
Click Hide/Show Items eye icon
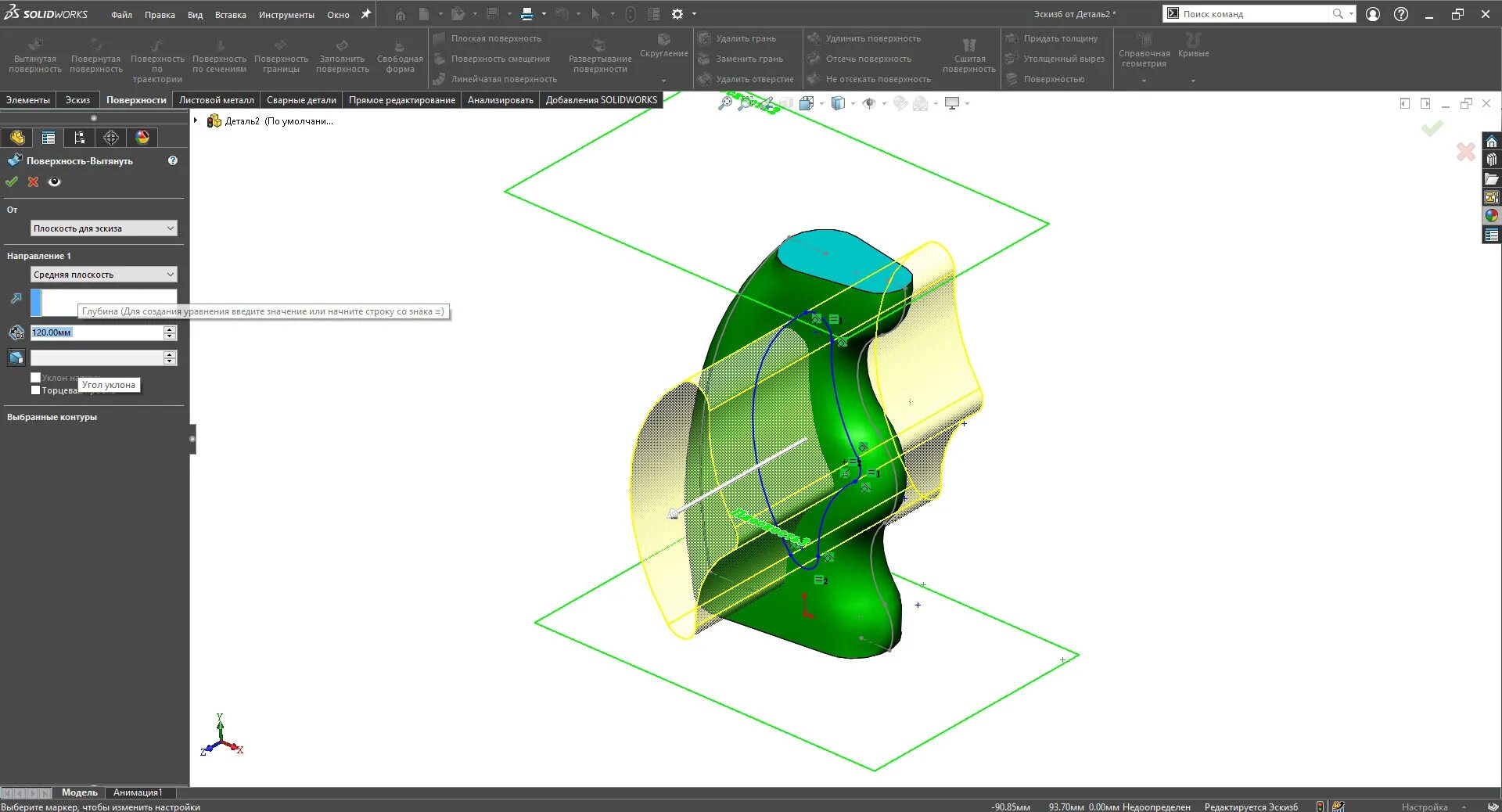868,103
